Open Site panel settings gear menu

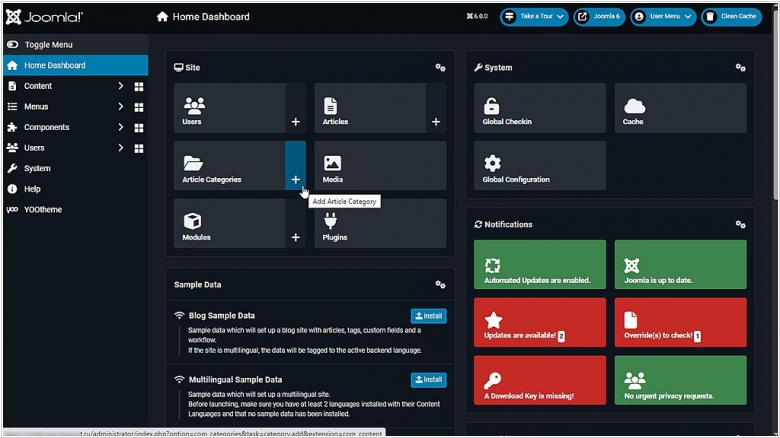point(440,68)
